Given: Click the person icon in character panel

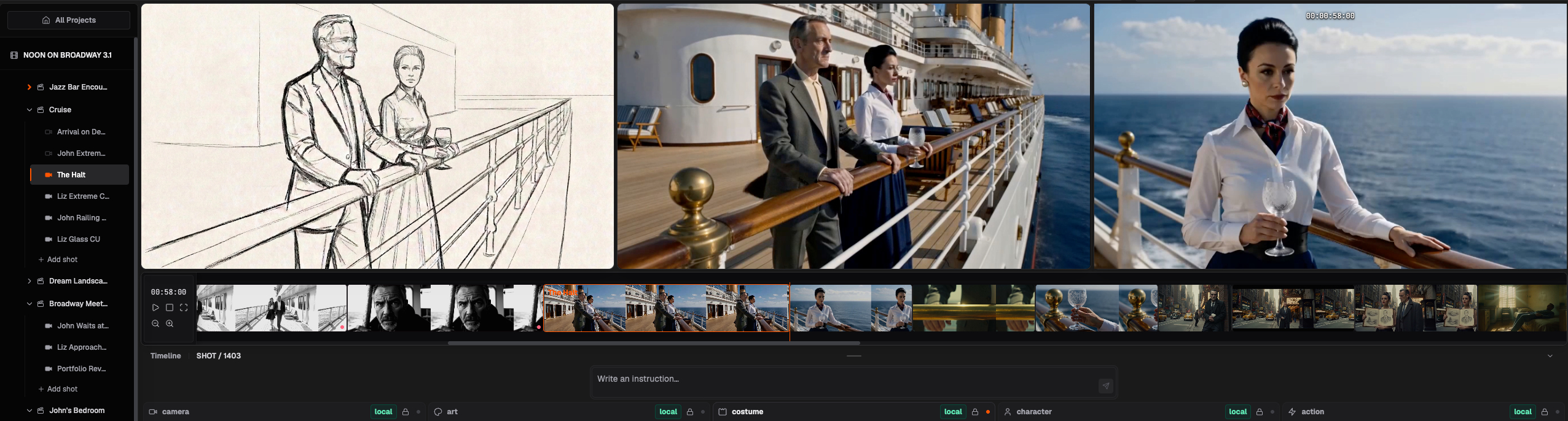Looking at the screenshot, I should pyautogui.click(x=1008, y=412).
